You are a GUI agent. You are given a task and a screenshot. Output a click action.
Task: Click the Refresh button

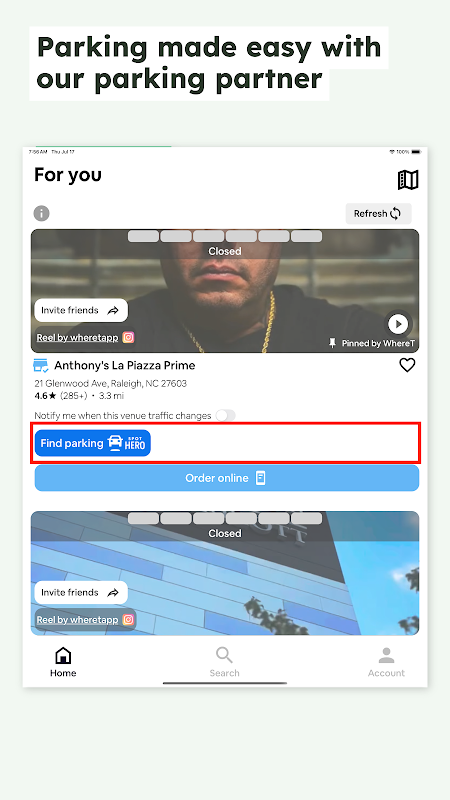378,213
